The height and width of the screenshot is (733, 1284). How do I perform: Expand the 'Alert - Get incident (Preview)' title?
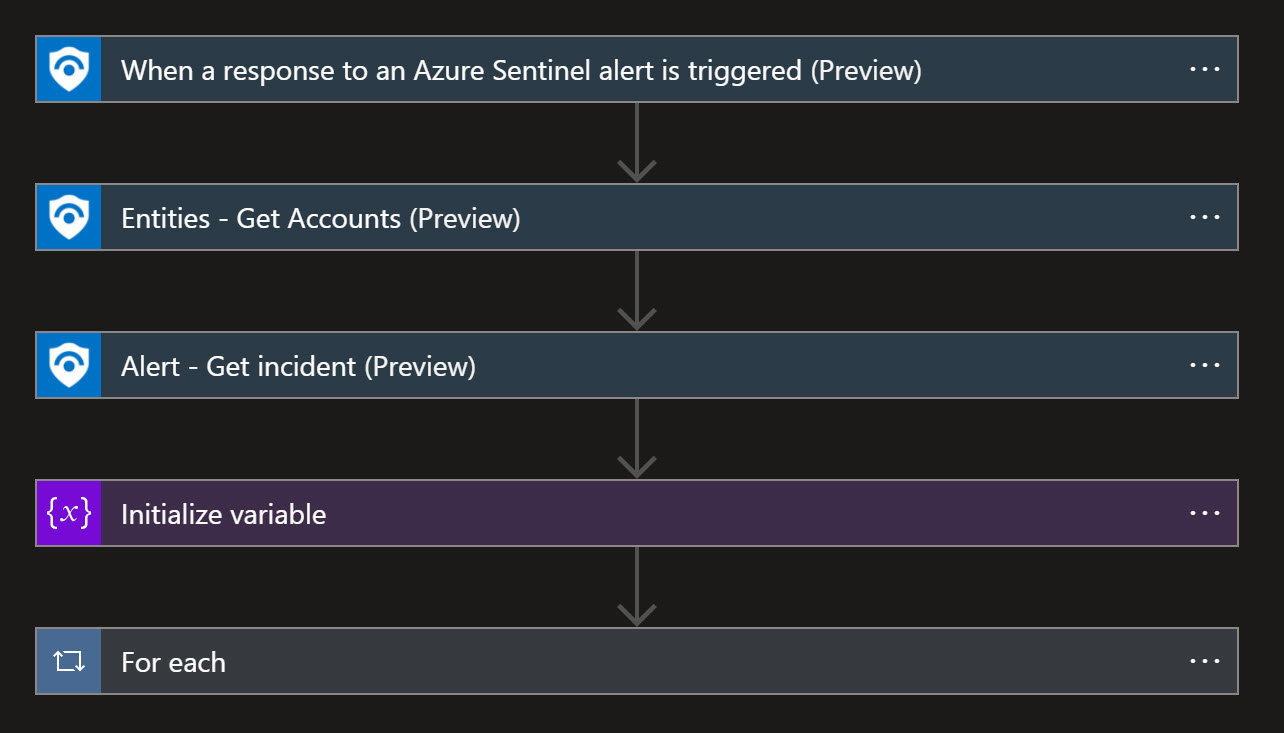(298, 366)
